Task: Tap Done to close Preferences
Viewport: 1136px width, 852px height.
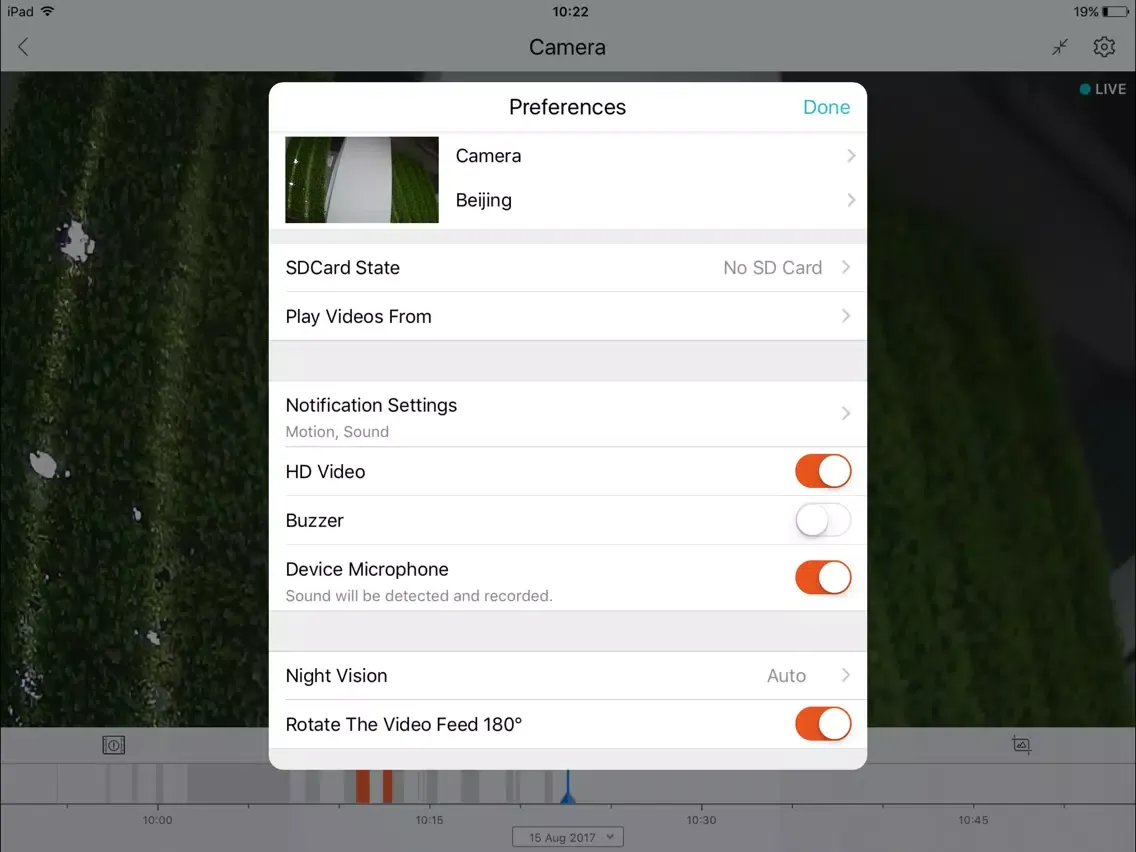Action: coord(826,107)
